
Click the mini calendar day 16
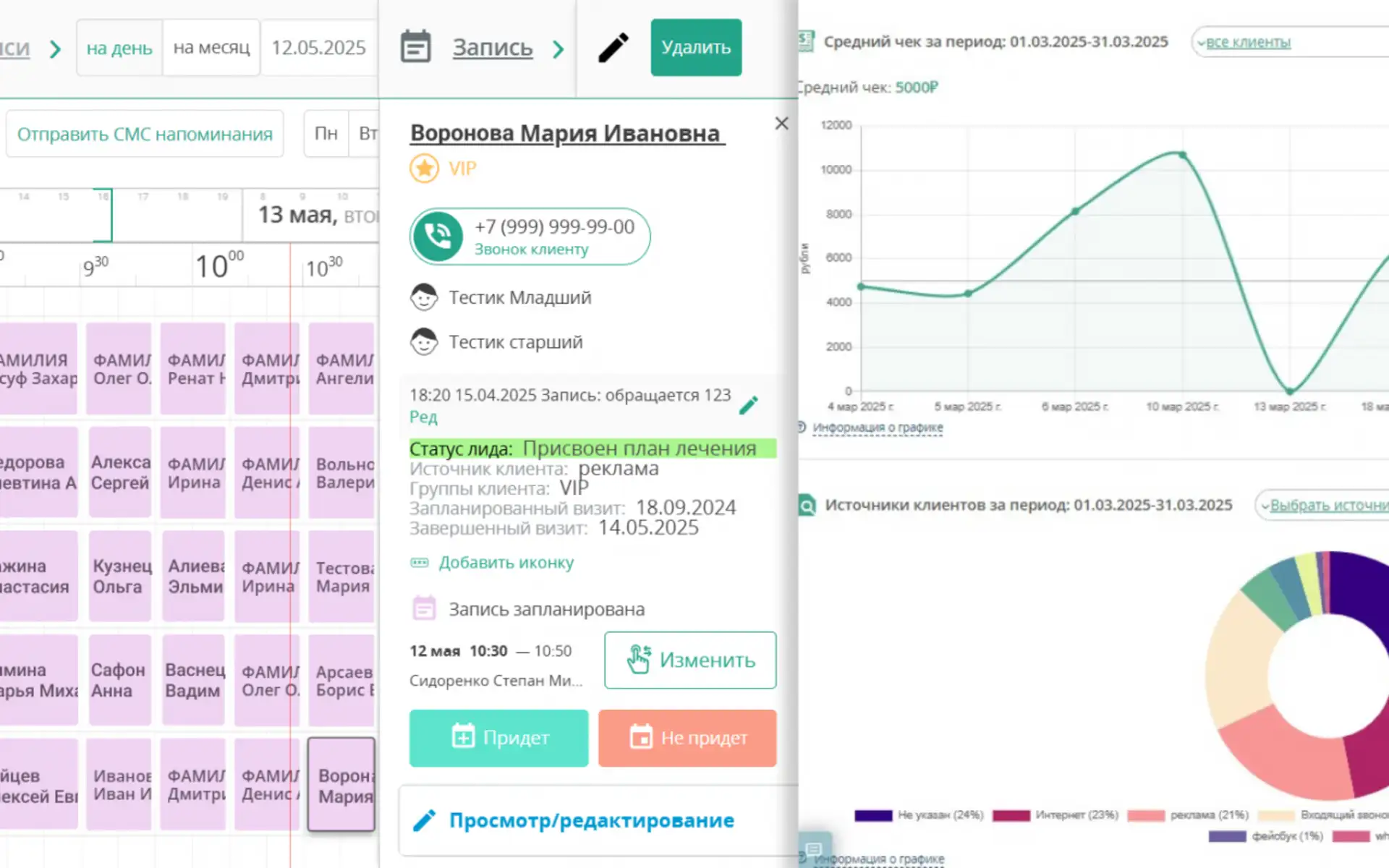click(103, 197)
